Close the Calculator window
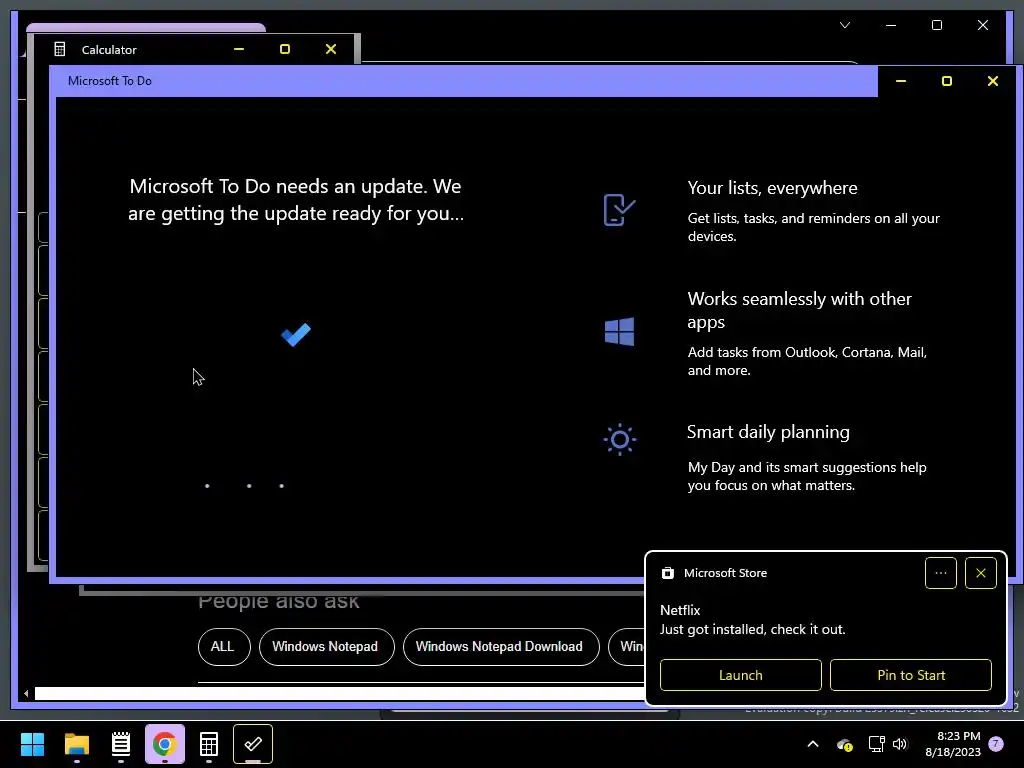This screenshot has width=1024, height=768. pos(331,49)
